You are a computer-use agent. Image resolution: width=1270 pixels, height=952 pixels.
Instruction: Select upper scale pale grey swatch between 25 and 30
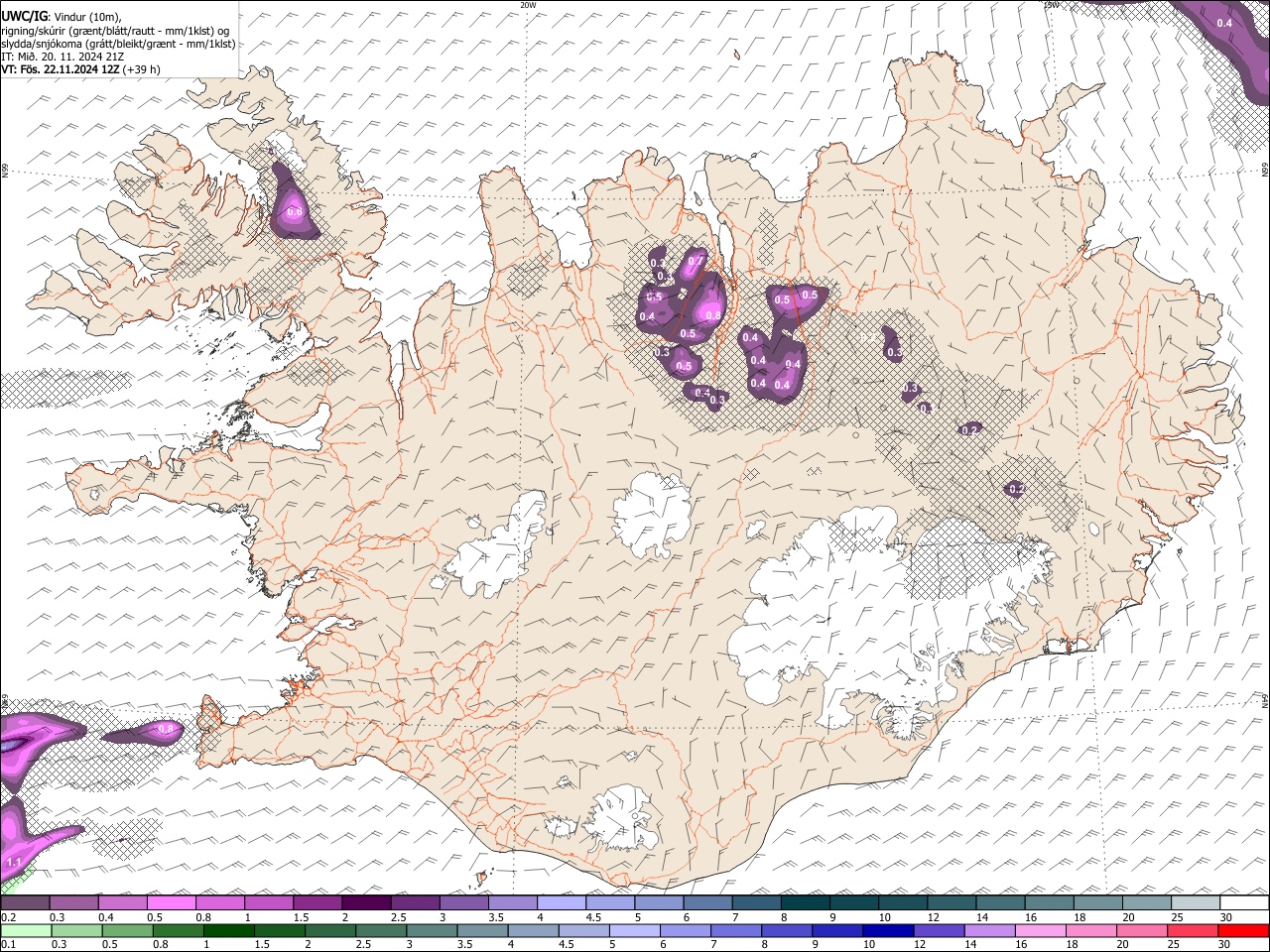pos(1197,902)
